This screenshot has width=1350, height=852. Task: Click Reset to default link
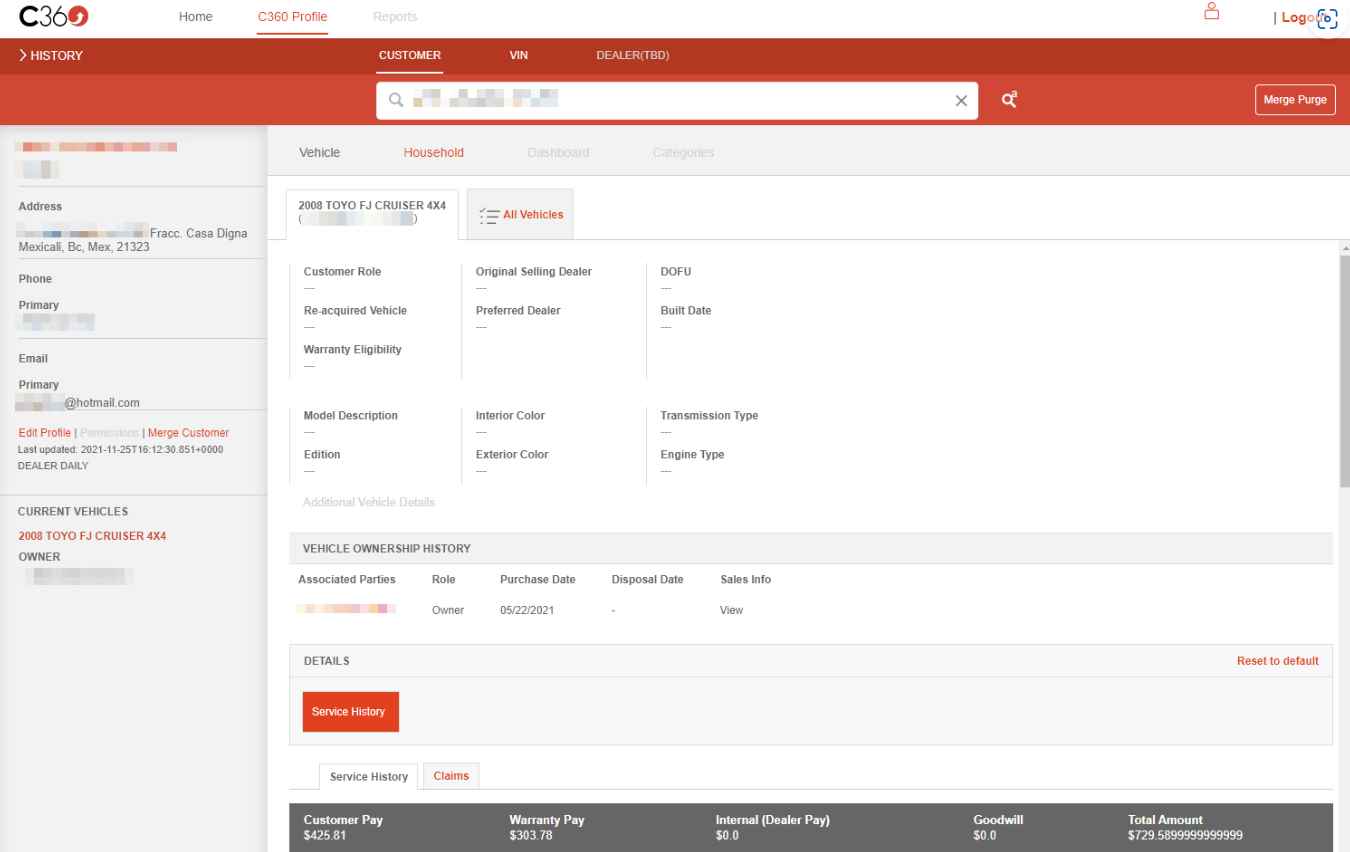tap(1277, 661)
